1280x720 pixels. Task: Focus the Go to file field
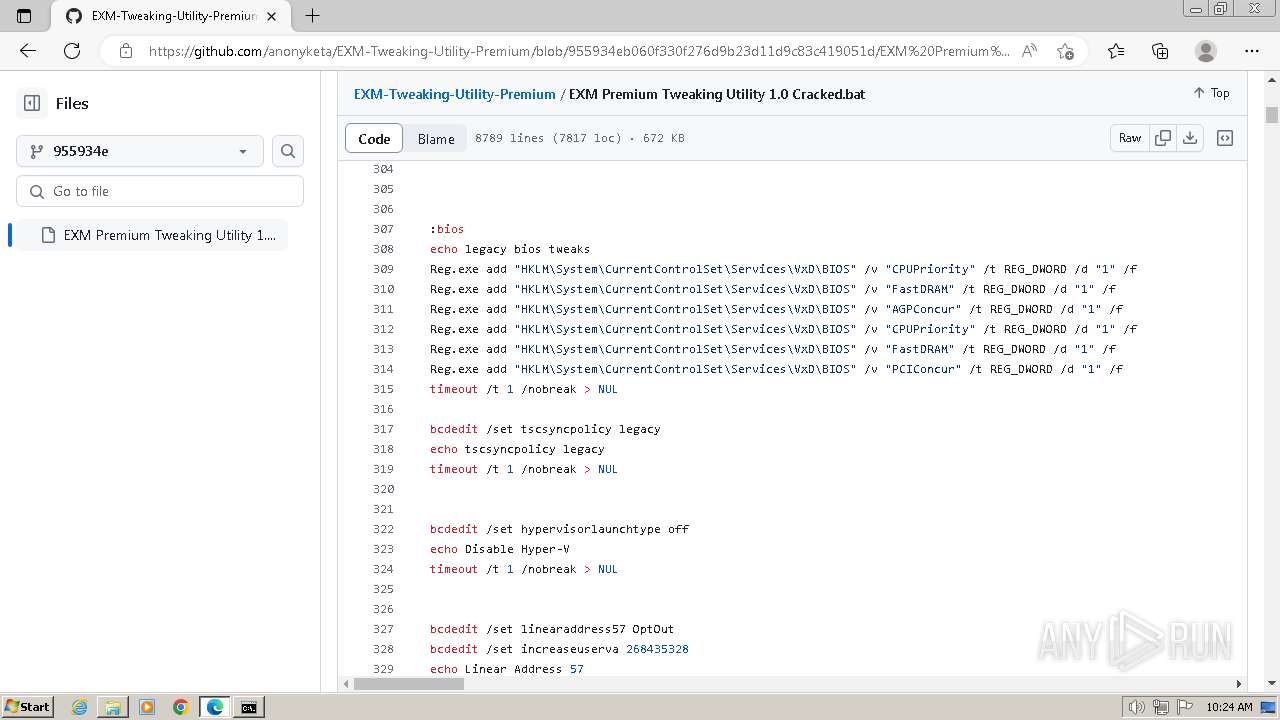coord(160,191)
